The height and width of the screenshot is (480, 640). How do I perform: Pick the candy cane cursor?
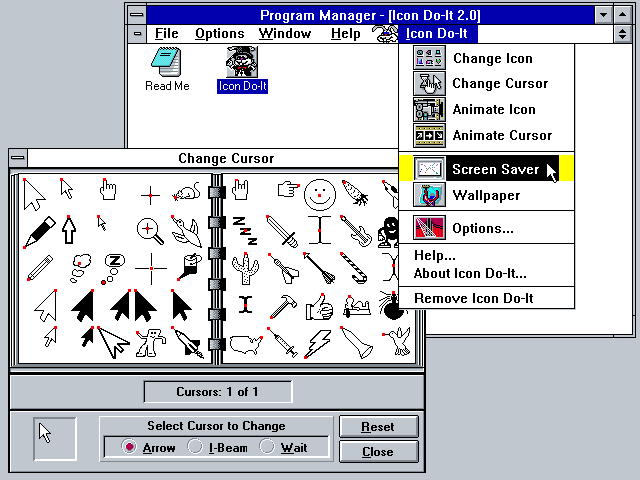pos(354,268)
